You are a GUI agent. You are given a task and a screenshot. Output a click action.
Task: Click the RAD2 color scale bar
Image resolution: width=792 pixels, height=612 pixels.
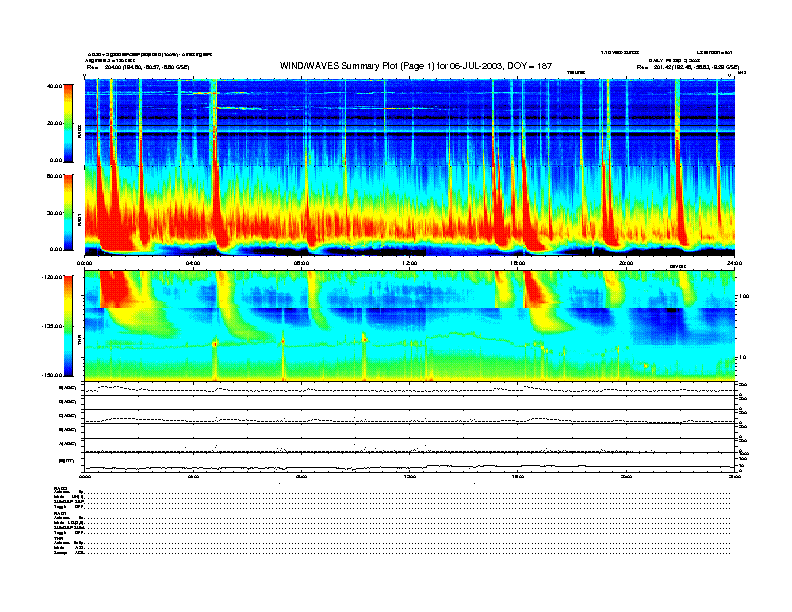[x=68, y=123]
